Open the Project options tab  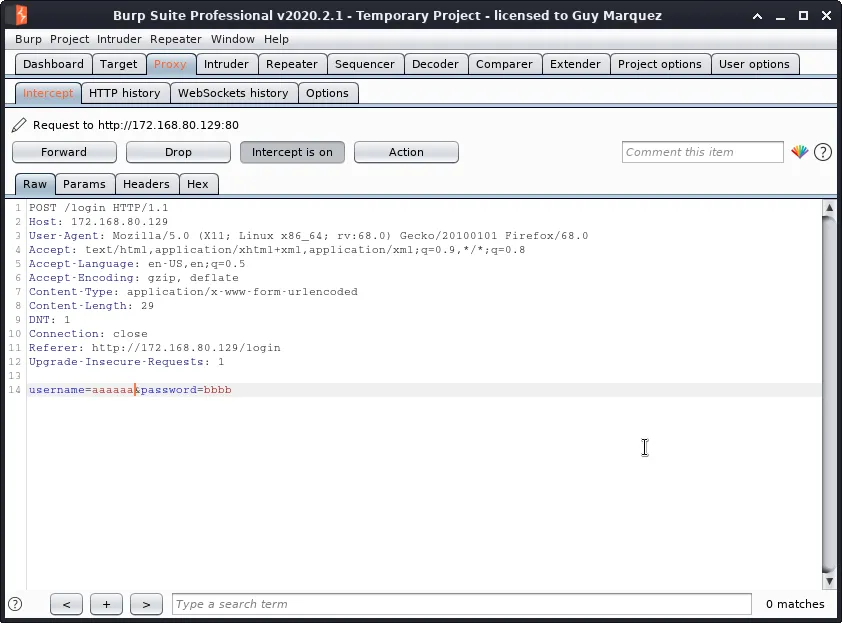pos(659,64)
